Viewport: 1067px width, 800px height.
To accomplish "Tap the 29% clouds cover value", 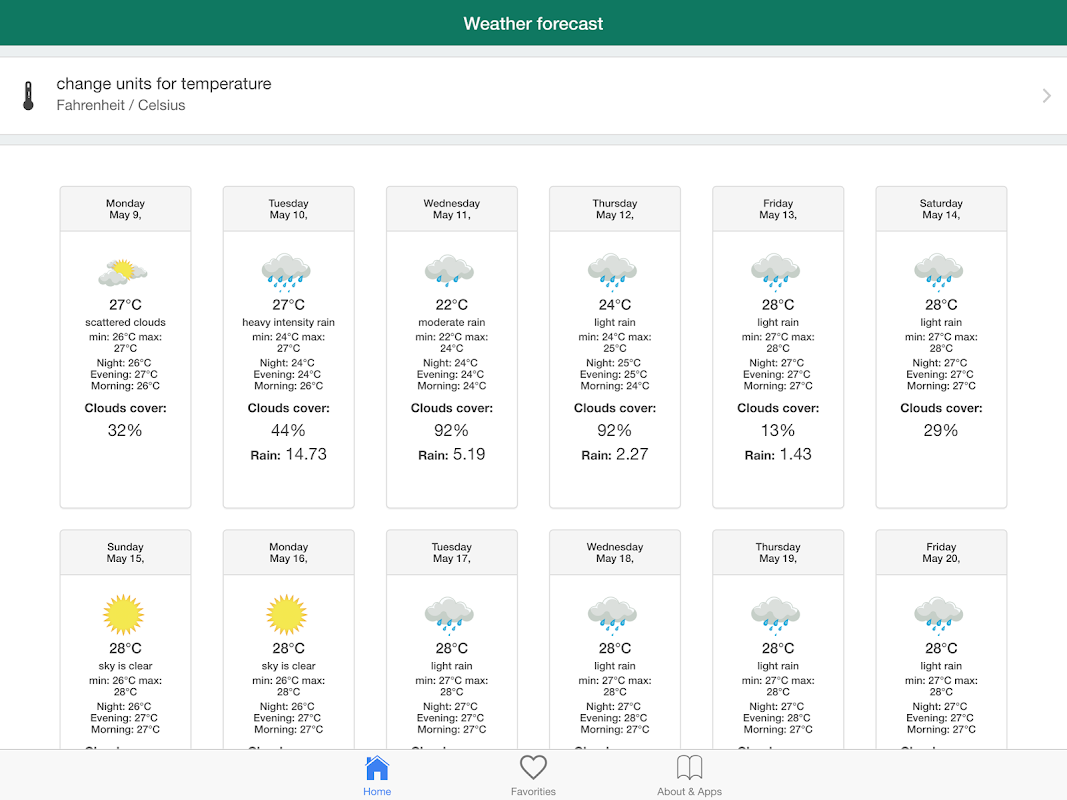I will pyautogui.click(x=941, y=431).
